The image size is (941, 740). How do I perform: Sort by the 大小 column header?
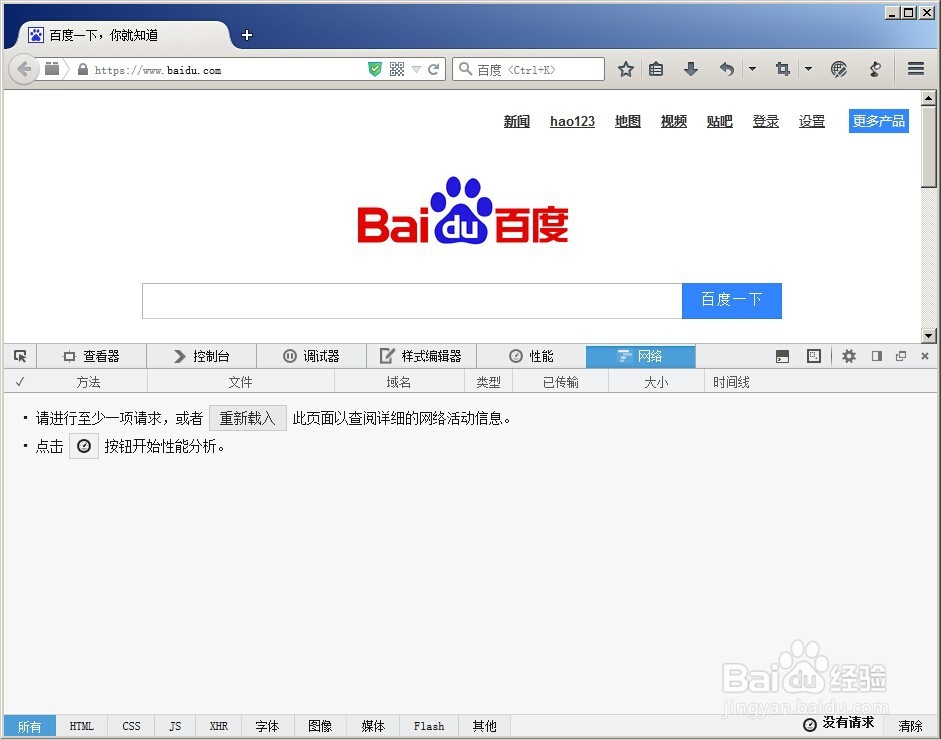(656, 382)
